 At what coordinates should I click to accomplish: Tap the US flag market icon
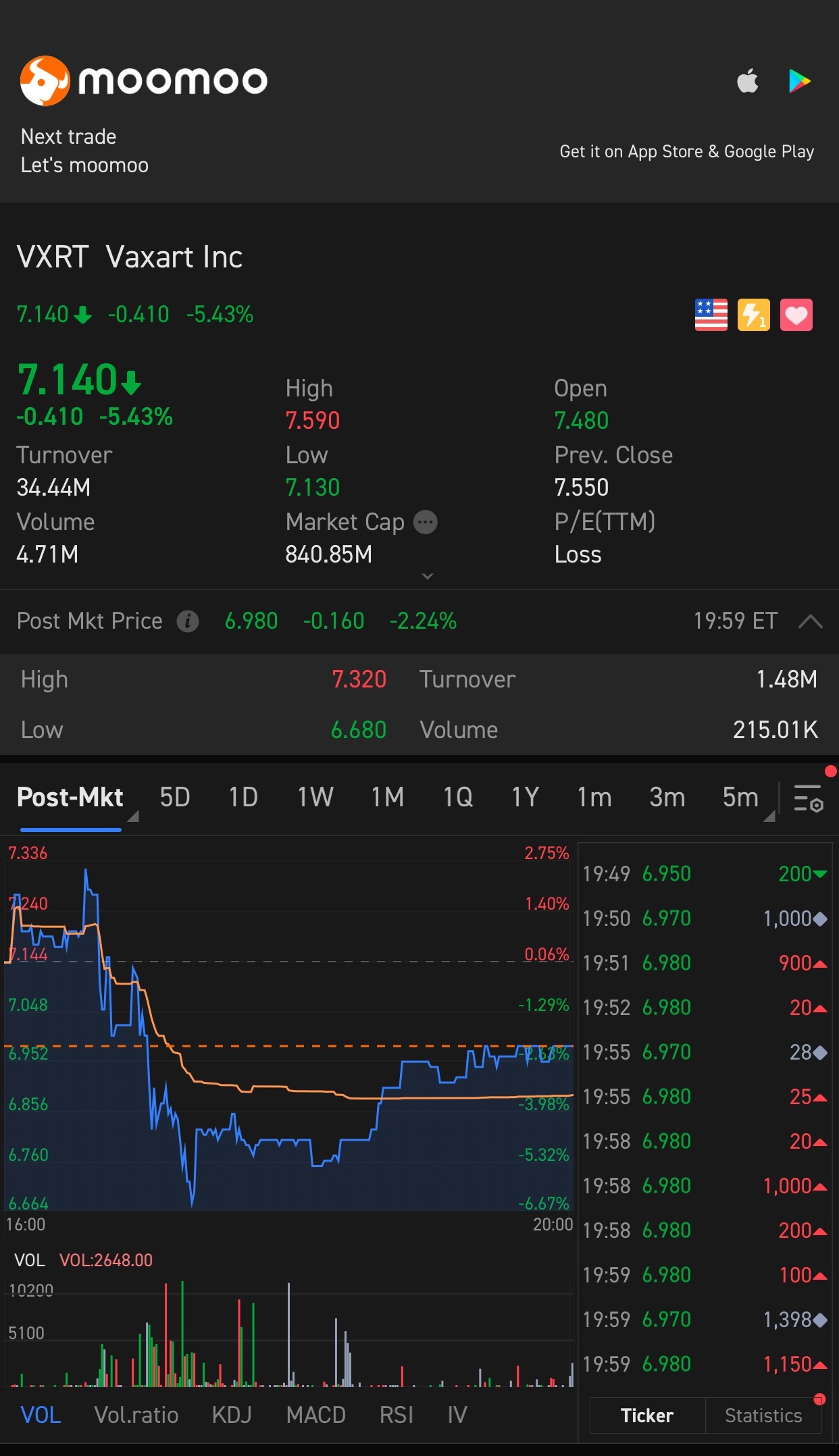pos(711,315)
